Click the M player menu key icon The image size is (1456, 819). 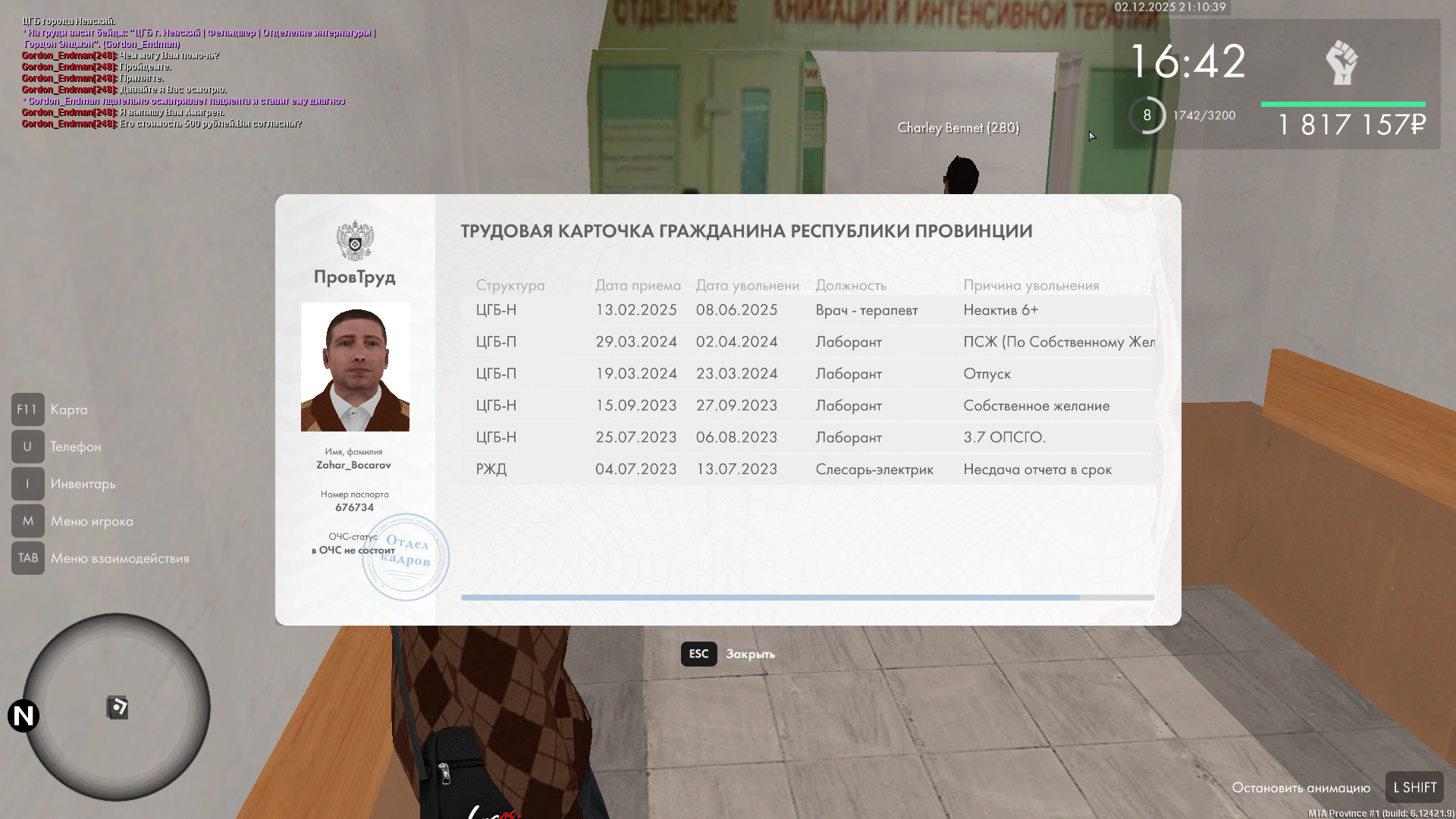click(x=27, y=521)
